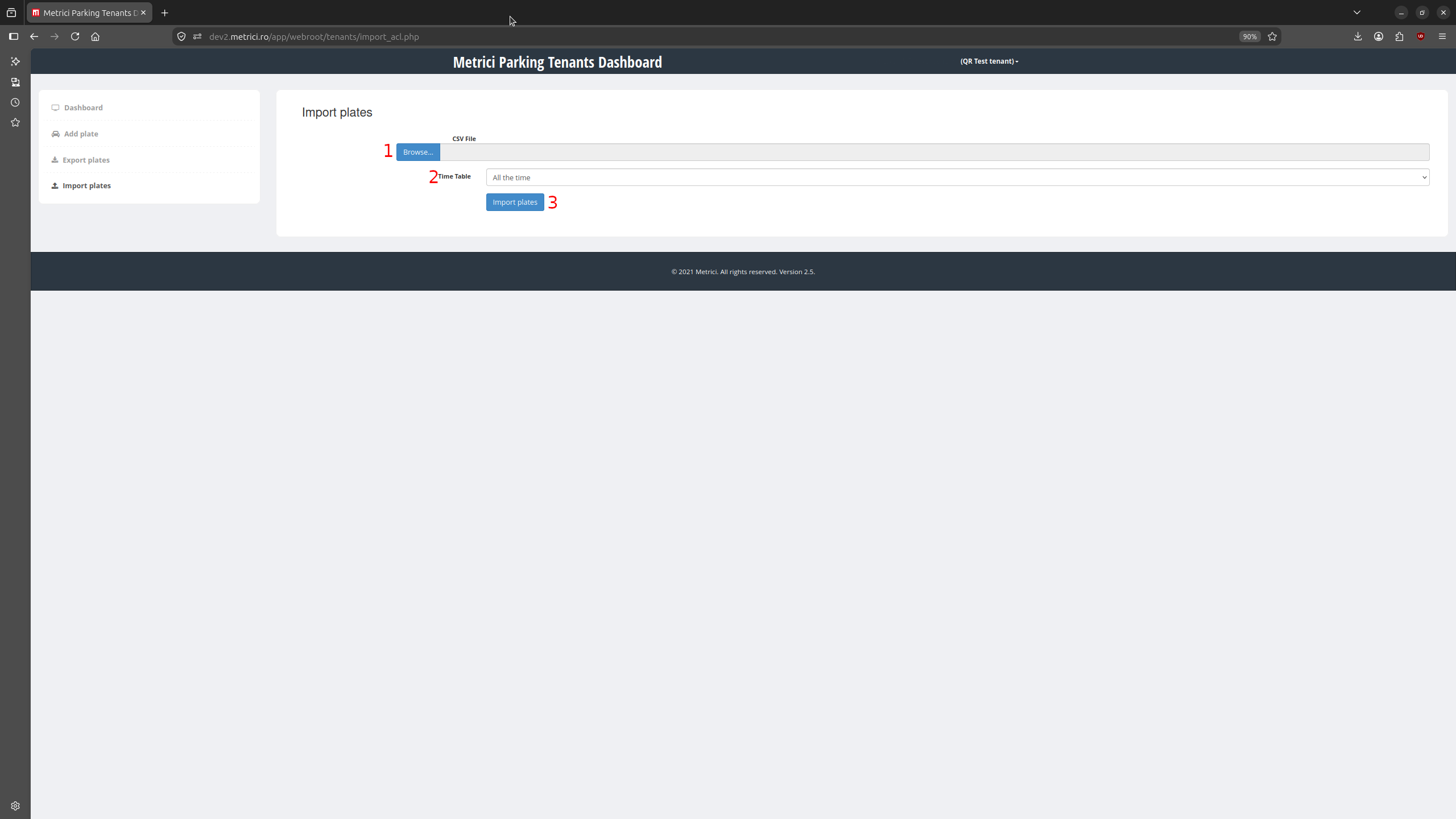
Task: Open bookmarks star in the sidebar
Action: 15,123
